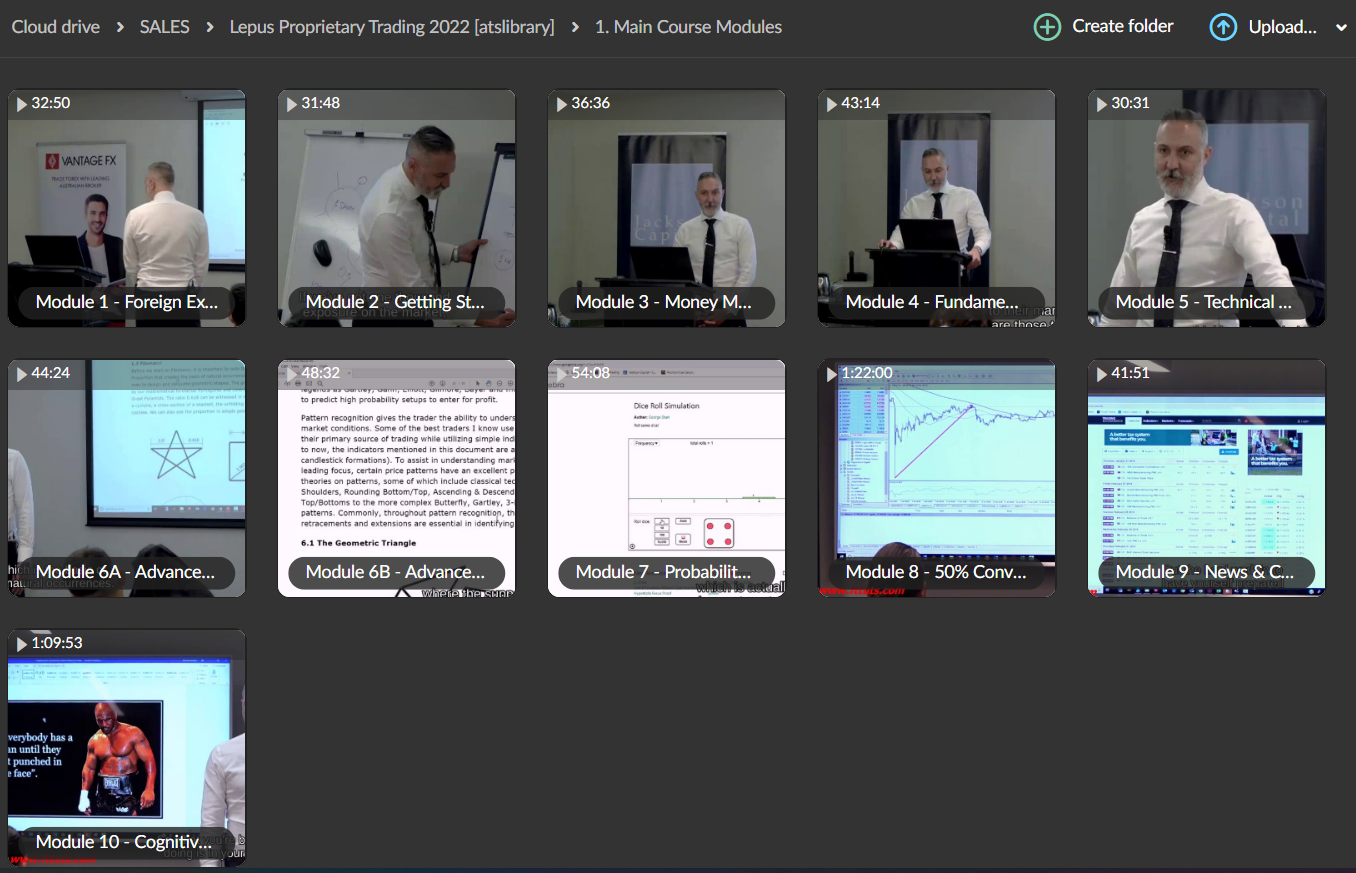
Task: Click the play icon on Module 1
Action: click(x=21, y=102)
